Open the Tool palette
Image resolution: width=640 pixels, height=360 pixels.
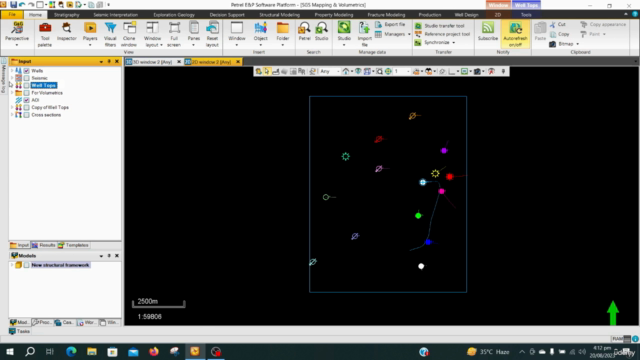45,34
